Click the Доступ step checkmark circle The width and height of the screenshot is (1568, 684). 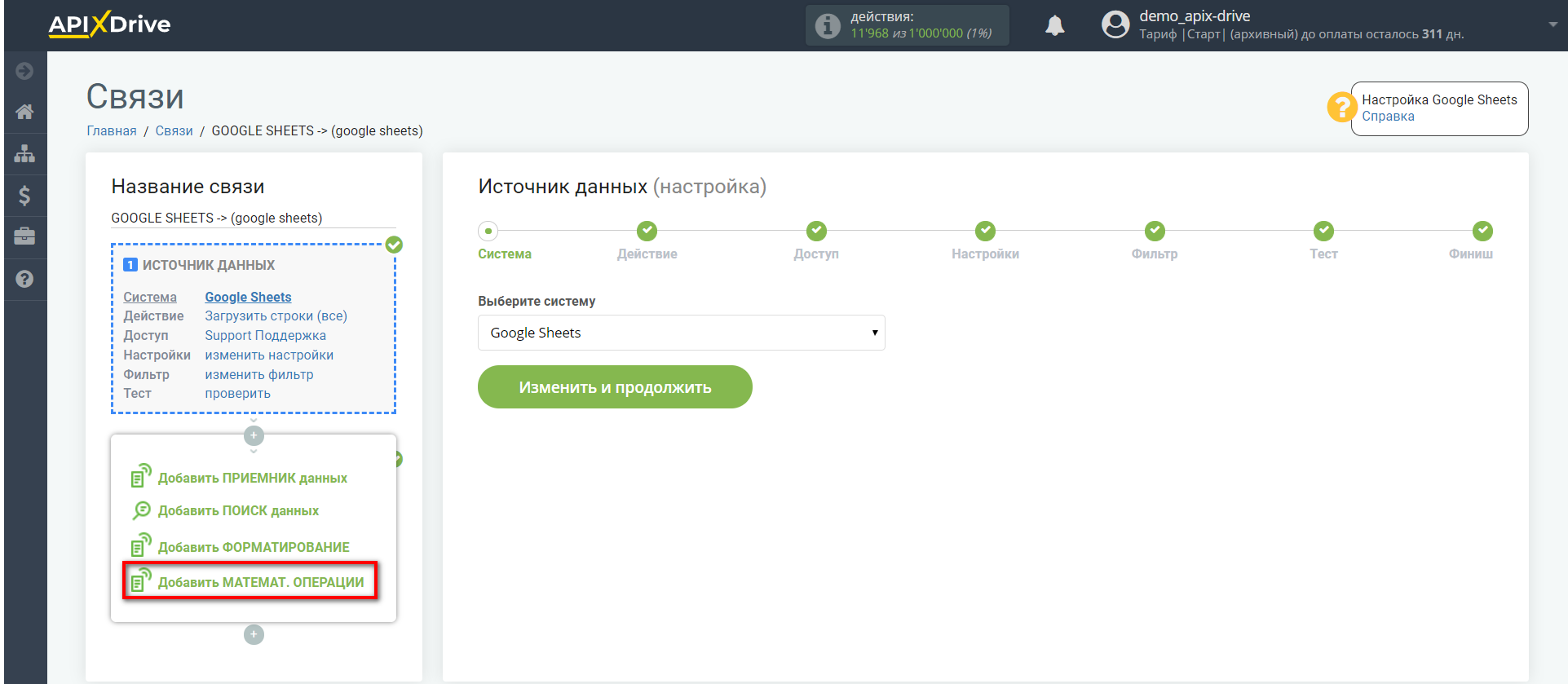tap(816, 231)
